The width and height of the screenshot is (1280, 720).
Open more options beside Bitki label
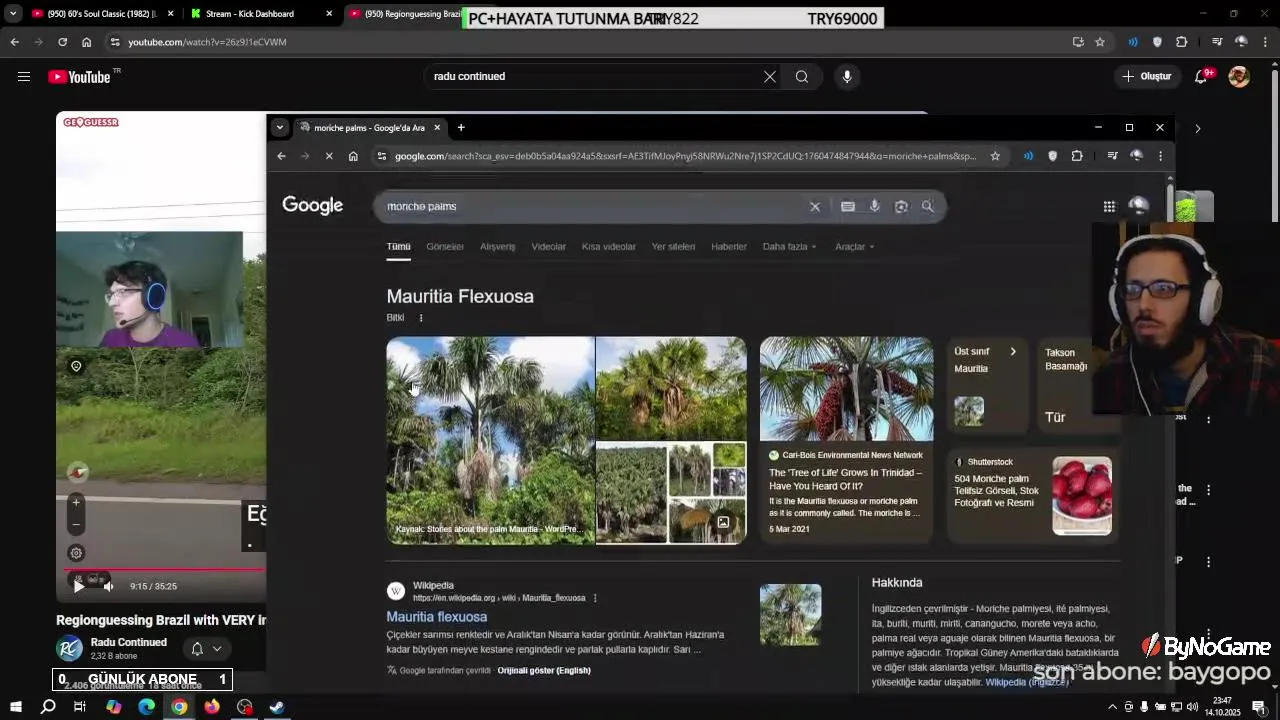point(421,318)
